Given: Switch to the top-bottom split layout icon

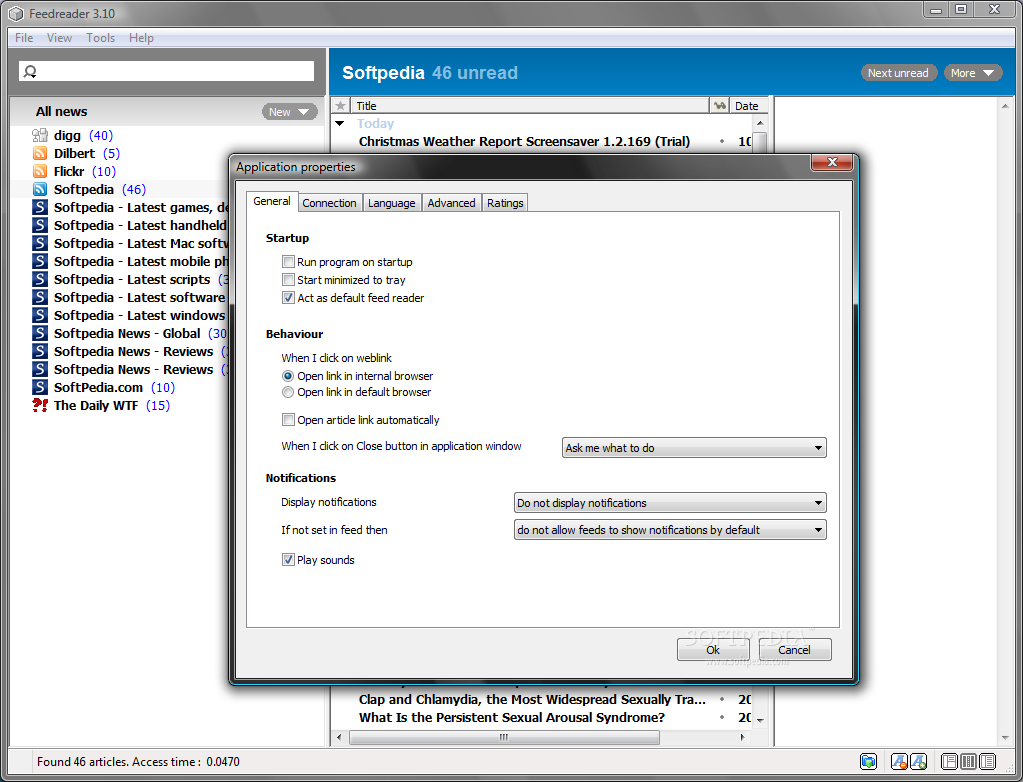Looking at the screenshot, I should 950,761.
